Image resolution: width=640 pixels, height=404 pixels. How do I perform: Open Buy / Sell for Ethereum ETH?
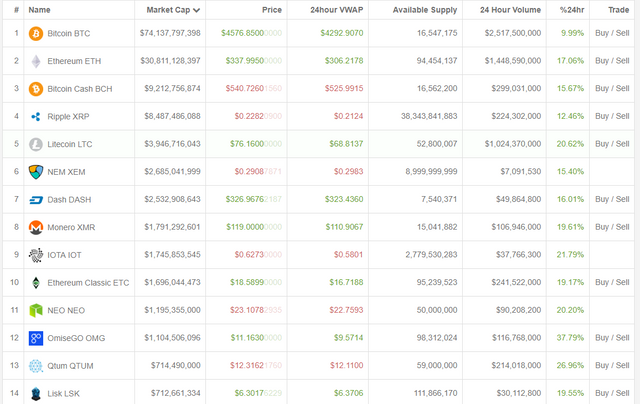[x=612, y=61]
